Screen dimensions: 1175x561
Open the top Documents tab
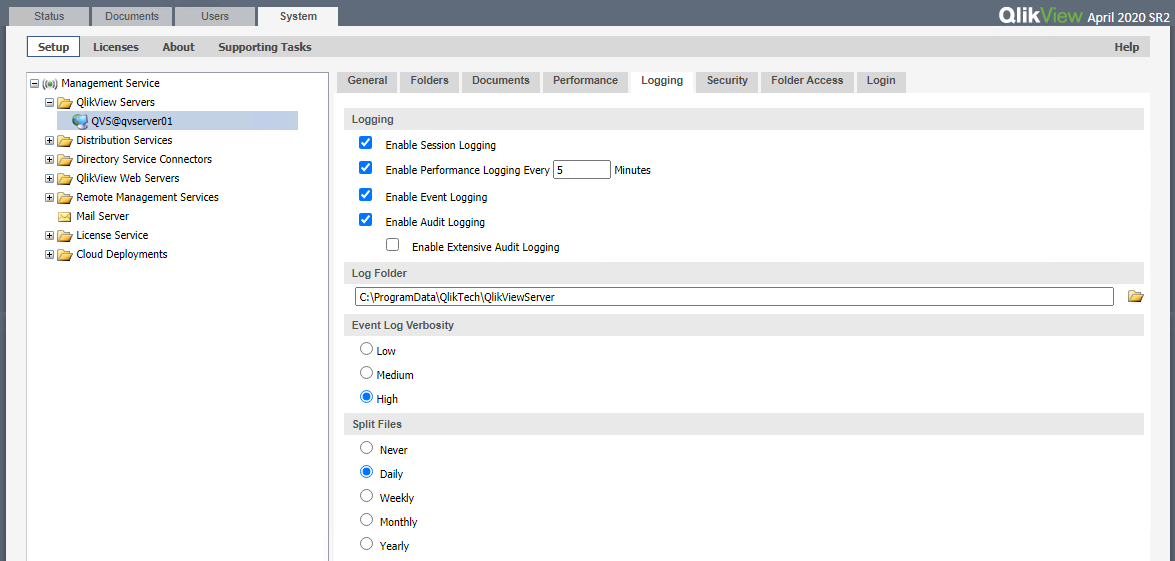point(132,16)
